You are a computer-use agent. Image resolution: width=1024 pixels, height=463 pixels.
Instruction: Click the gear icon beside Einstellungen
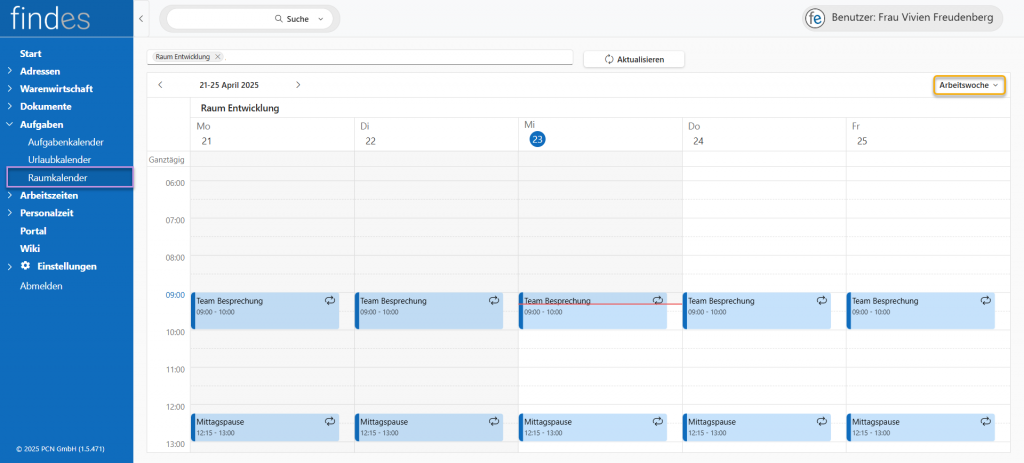(x=25, y=266)
